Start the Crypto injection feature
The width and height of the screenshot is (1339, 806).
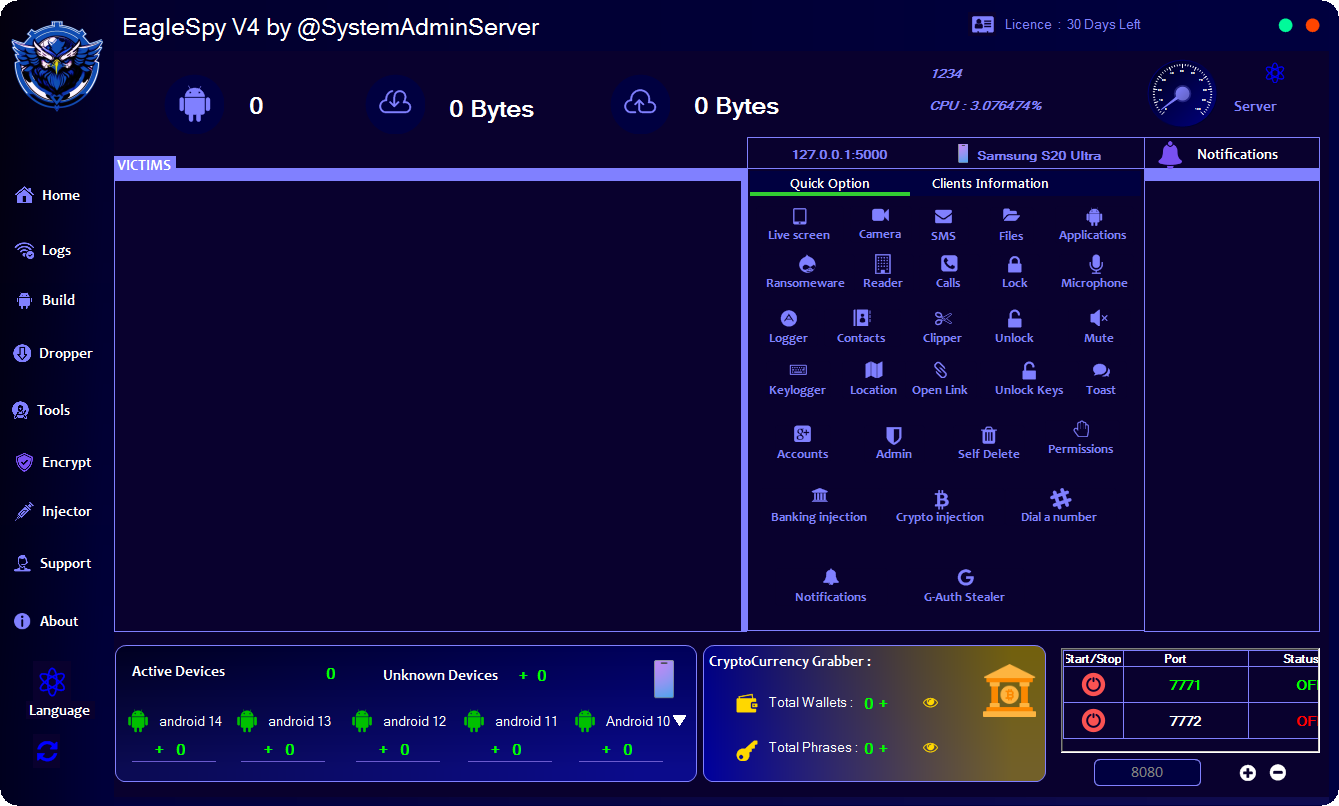(940, 505)
